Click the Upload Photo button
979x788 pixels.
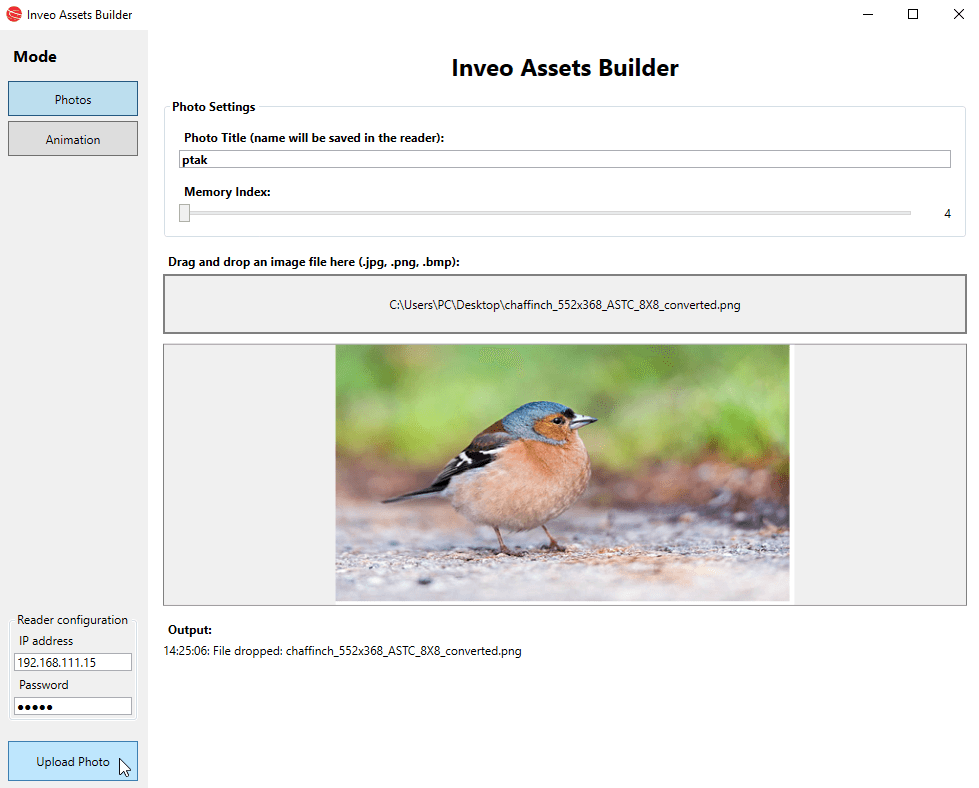[x=73, y=761]
